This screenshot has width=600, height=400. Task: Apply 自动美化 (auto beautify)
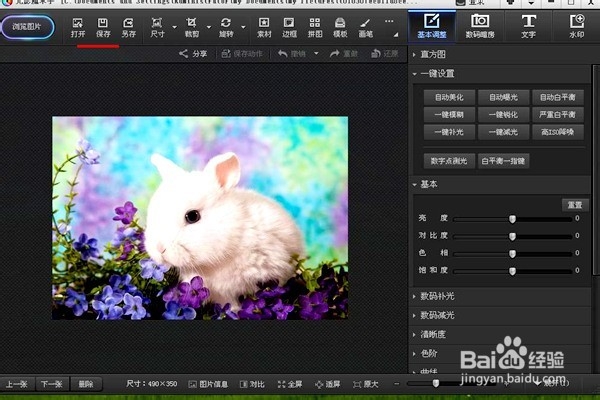pyautogui.click(x=449, y=97)
